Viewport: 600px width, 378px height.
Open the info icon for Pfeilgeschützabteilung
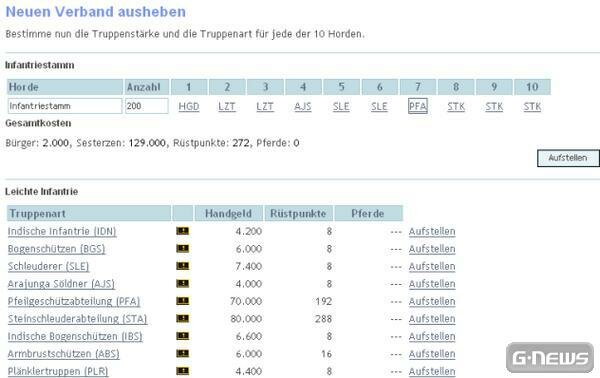coord(183,301)
